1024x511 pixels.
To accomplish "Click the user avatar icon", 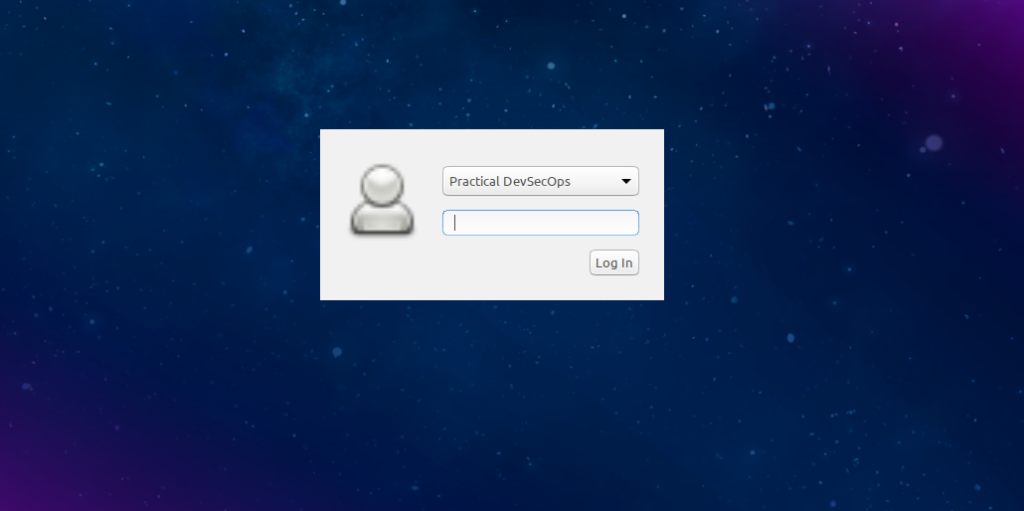I will 382,199.
